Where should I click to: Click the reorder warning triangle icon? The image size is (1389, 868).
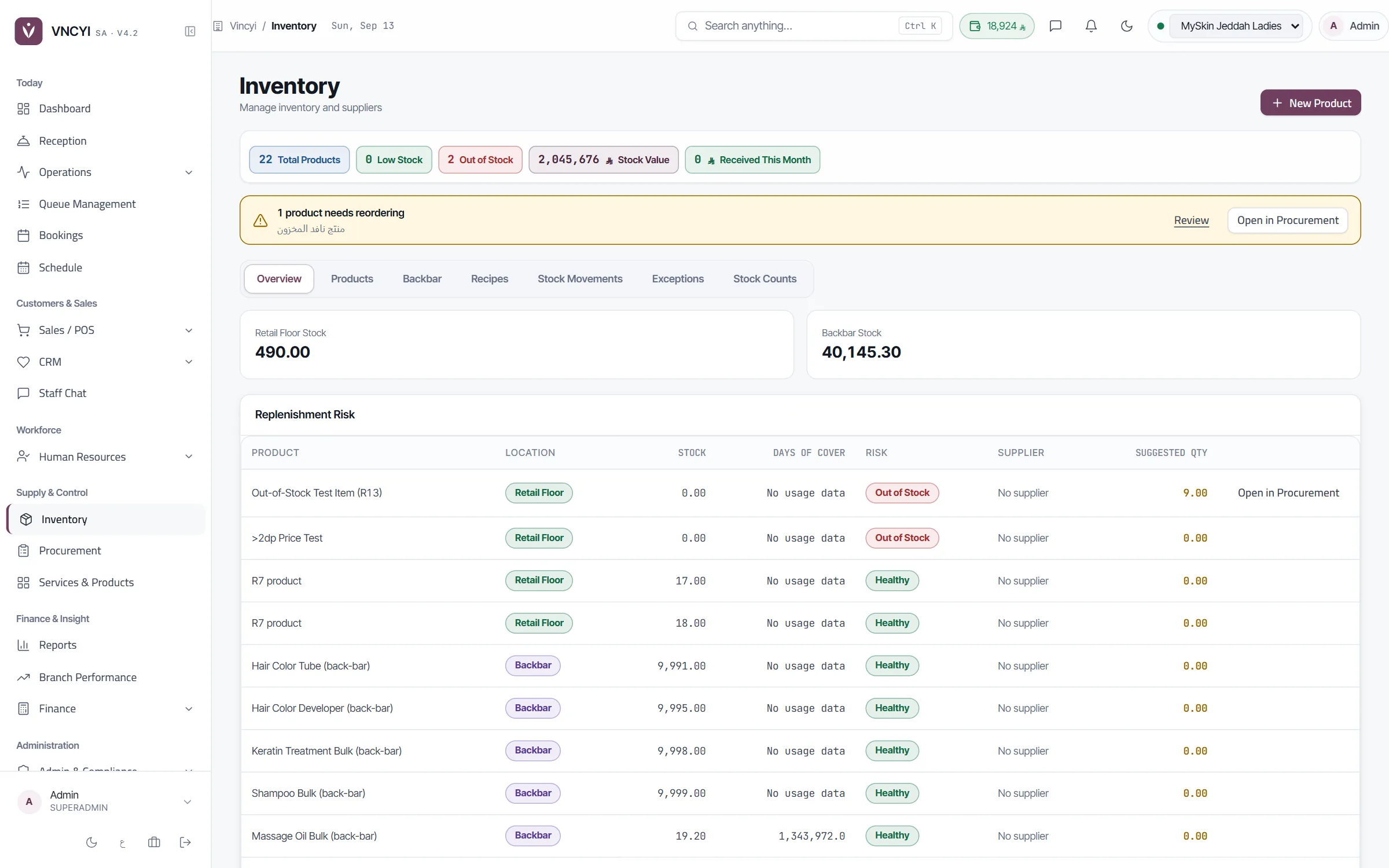click(x=260, y=220)
